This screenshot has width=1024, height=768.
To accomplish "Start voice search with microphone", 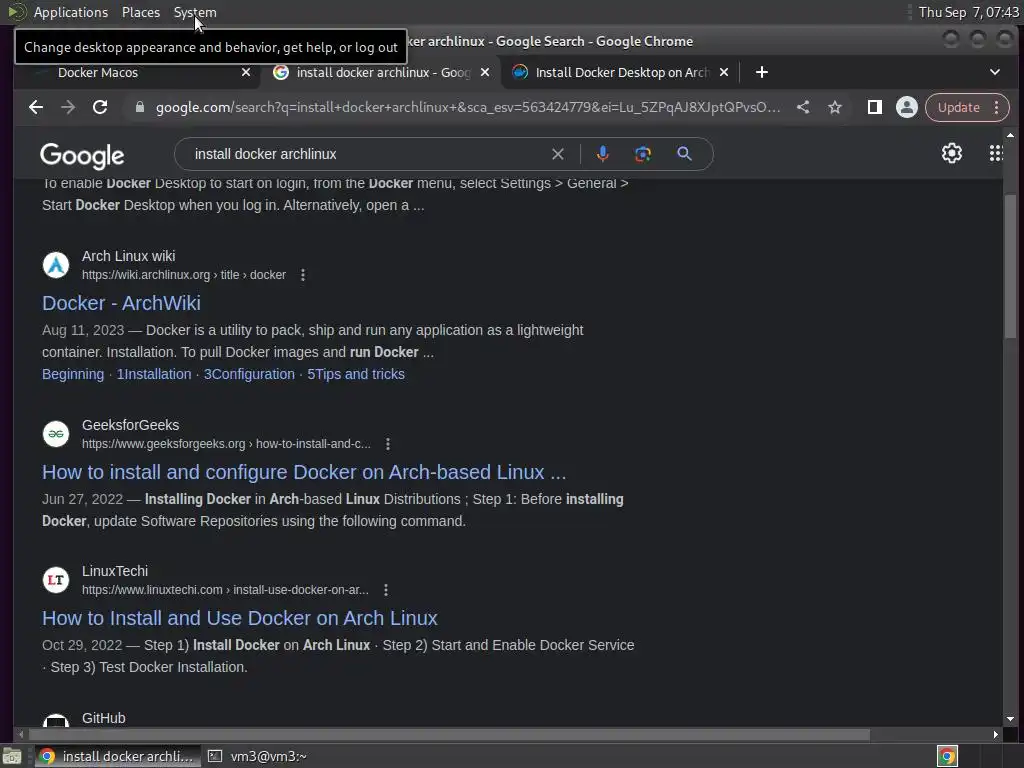I will (603, 154).
